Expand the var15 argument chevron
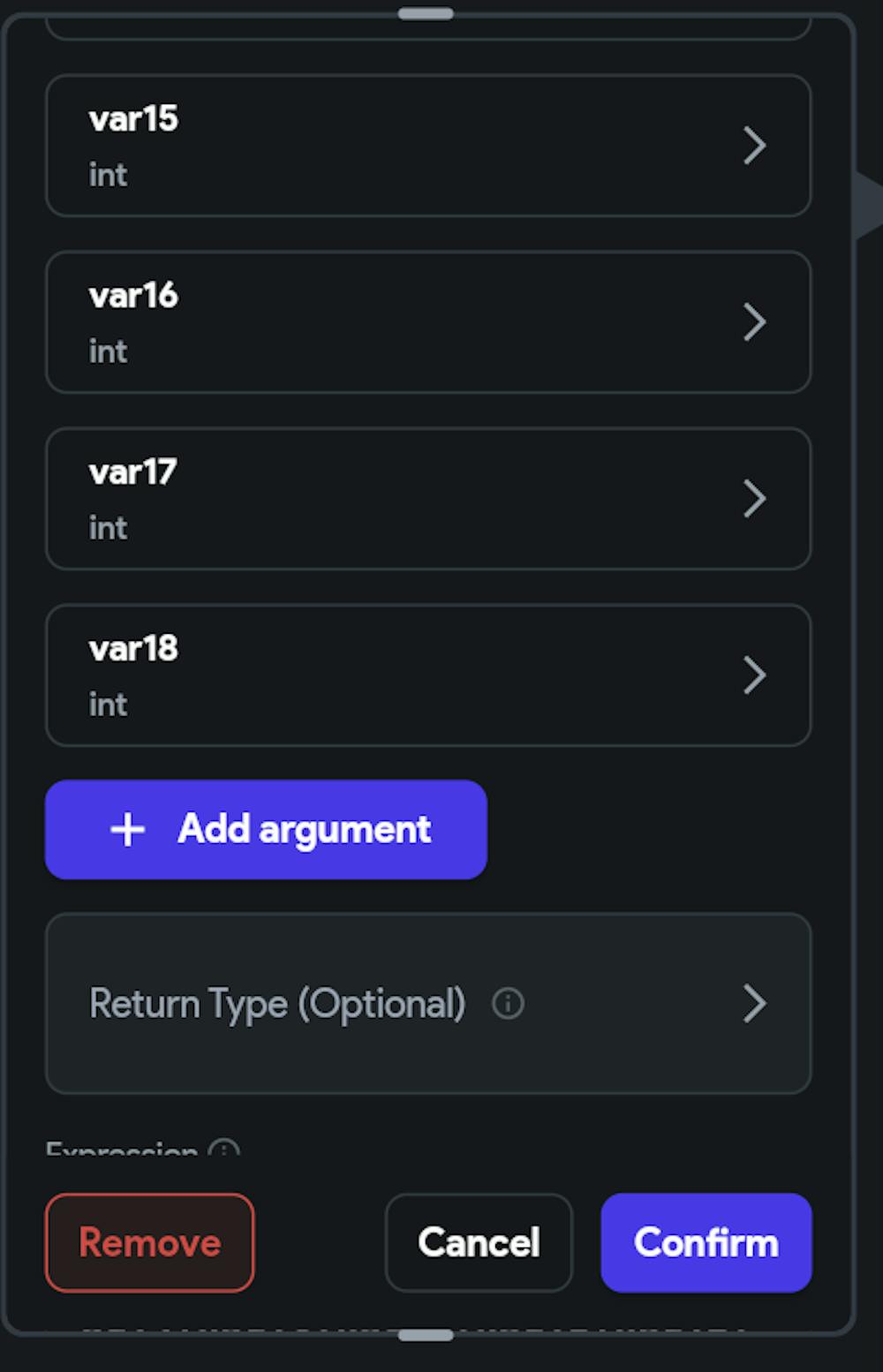The image size is (883, 1372). [x=754, y=146]
